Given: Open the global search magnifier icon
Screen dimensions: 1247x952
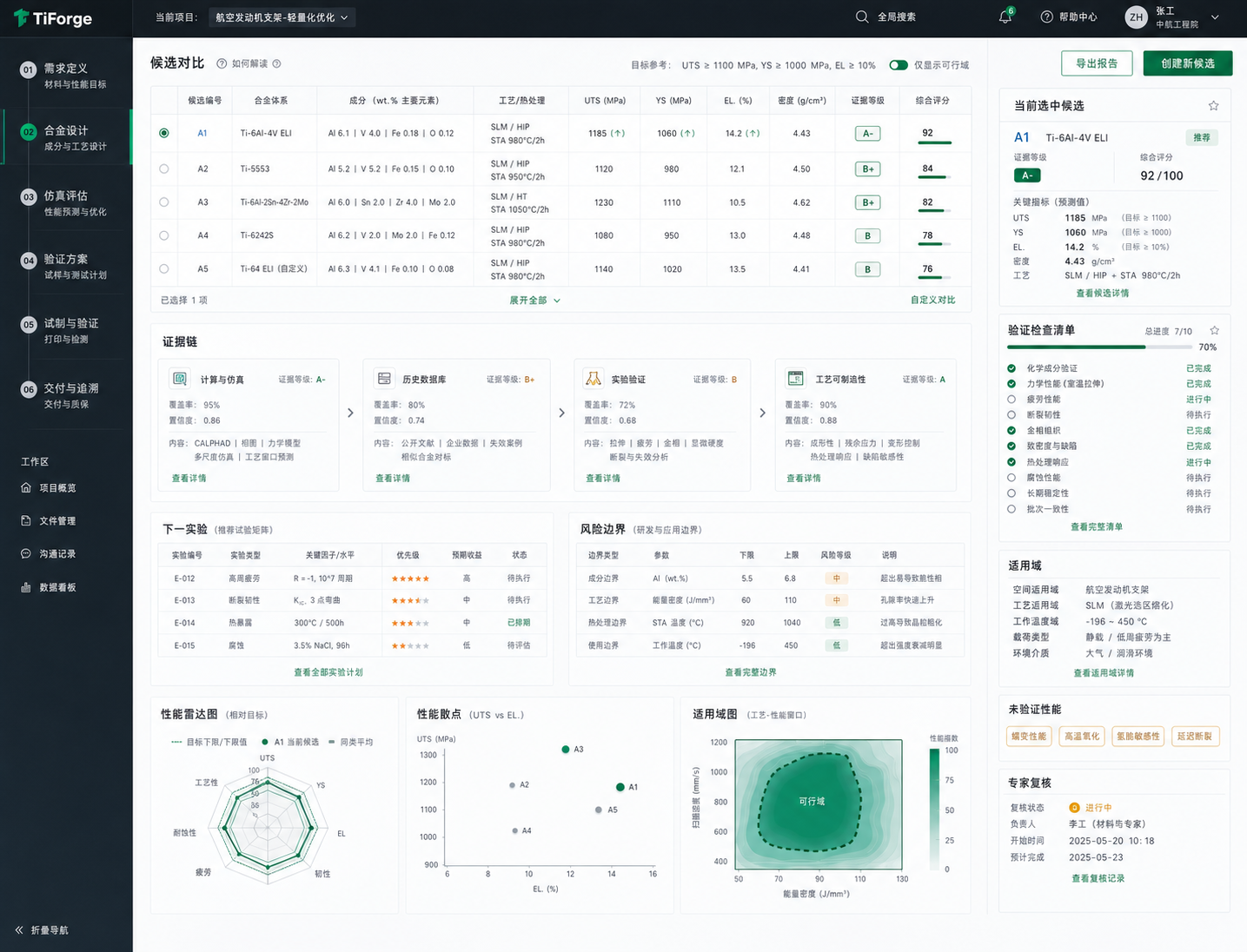Looking at the screenshot, I should tap(862, 17).
